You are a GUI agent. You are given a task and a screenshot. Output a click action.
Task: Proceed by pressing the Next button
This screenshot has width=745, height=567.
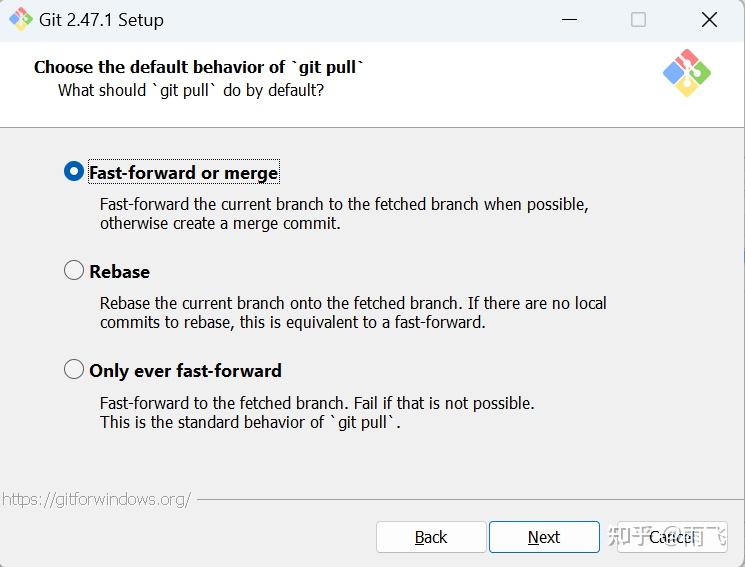[544, 537]
